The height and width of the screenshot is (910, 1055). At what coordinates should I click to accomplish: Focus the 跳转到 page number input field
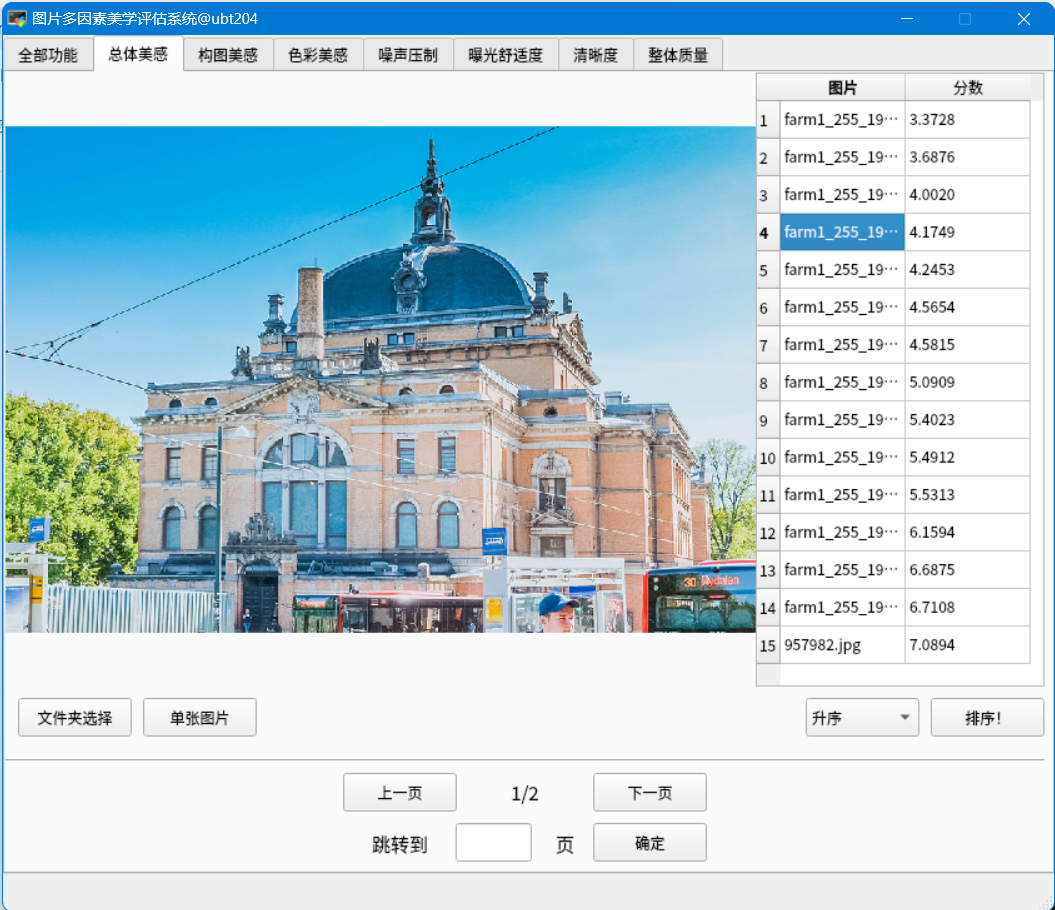tap(493, 843)
